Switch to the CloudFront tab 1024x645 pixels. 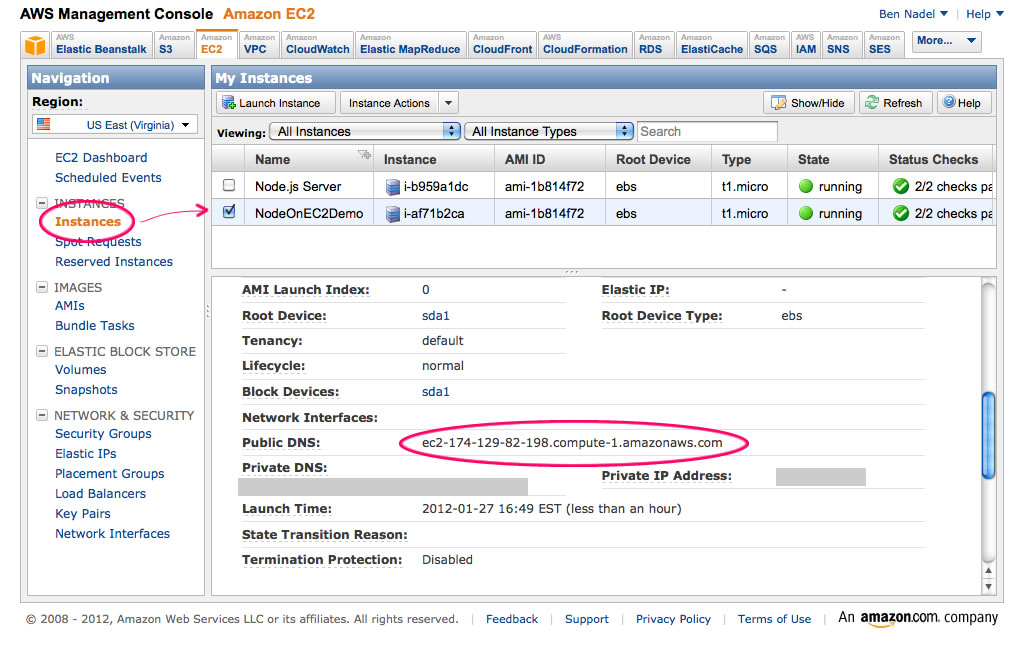point(502,44)
